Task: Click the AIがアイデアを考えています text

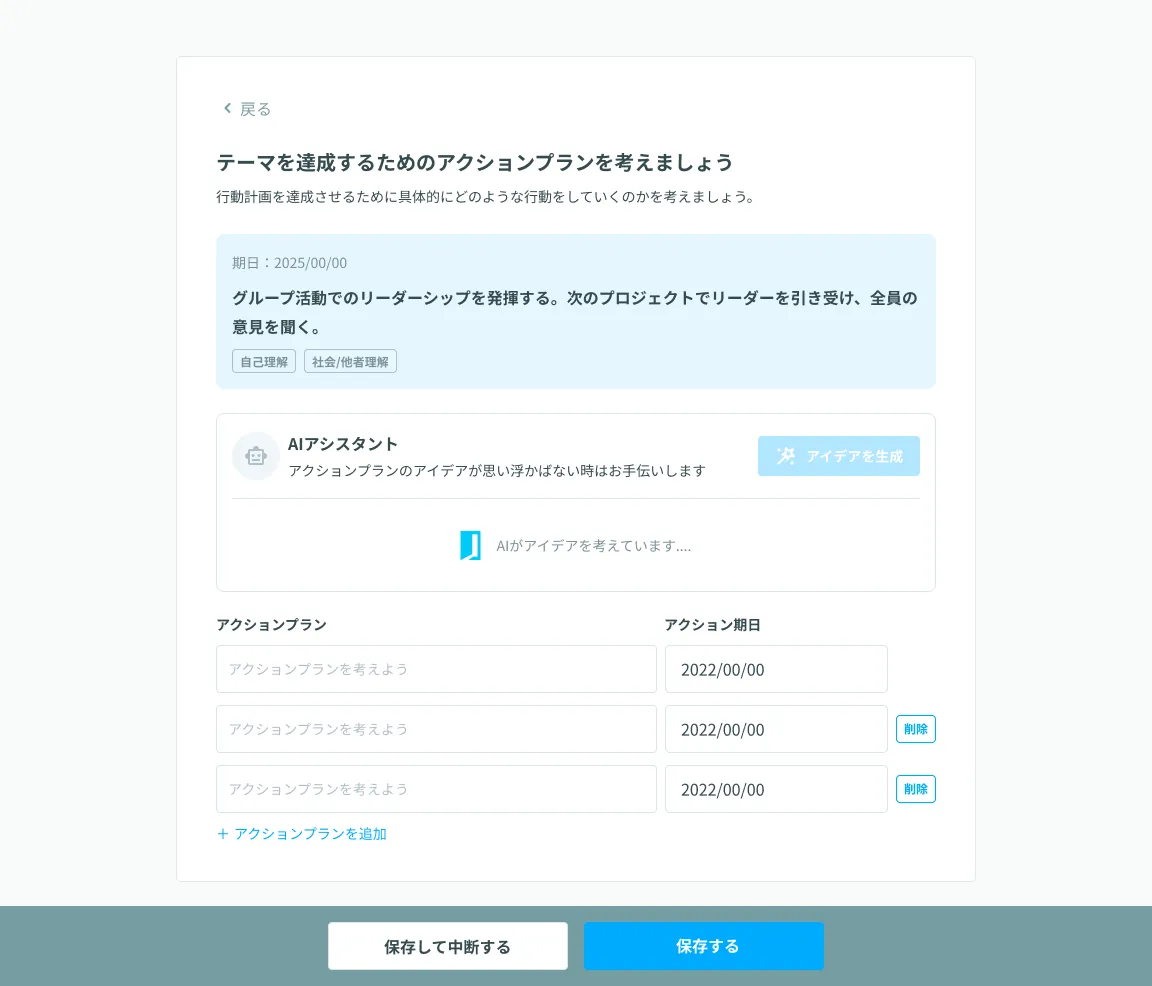Action: coord(594,546)
